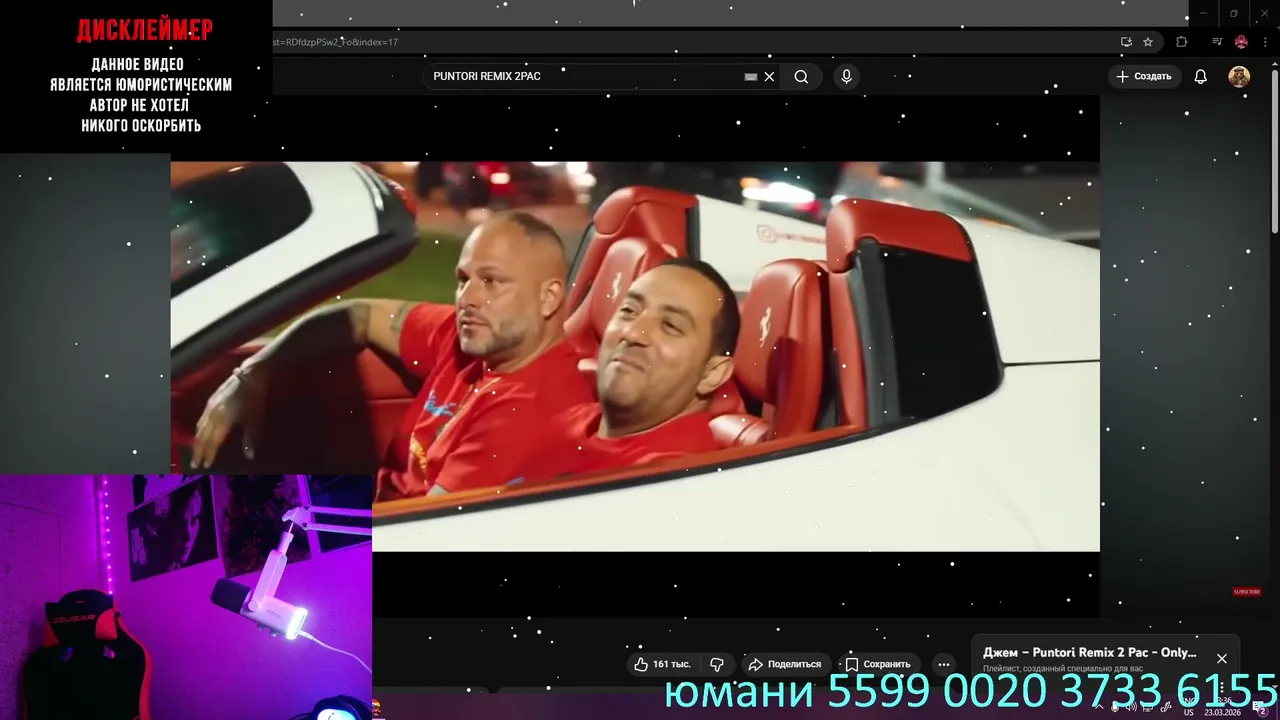
Task: Click the page vertical scrollbar thumb
Action: (x=1274, y=150)
